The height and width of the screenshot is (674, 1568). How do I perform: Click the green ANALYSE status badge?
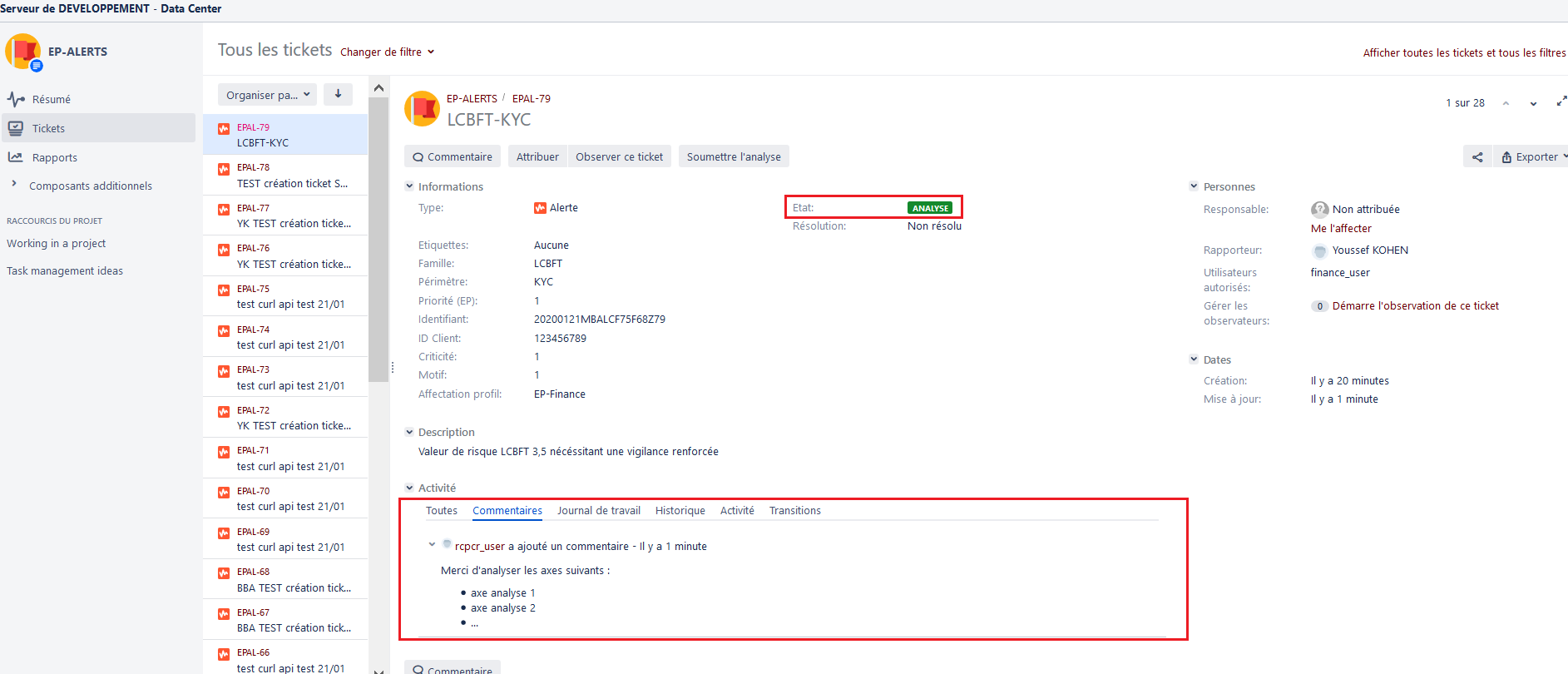929,208
